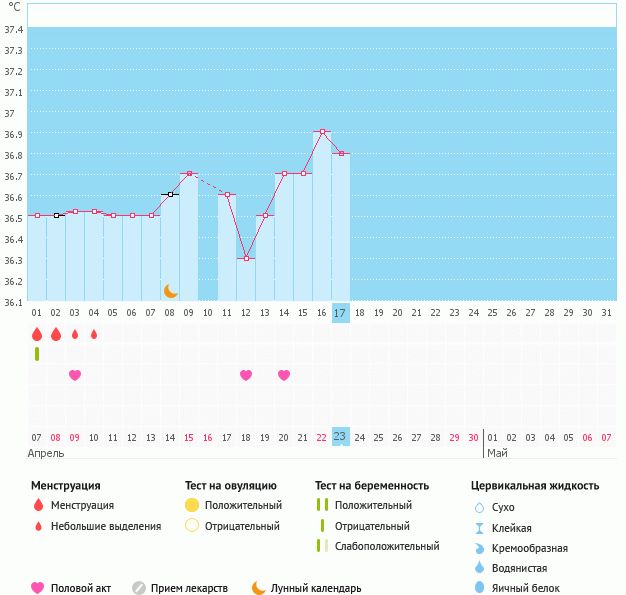Click the 'Яичный белок' legend drop icon
Image resolution: width=626 pixels, height=595 pixels.
(479, 588)
